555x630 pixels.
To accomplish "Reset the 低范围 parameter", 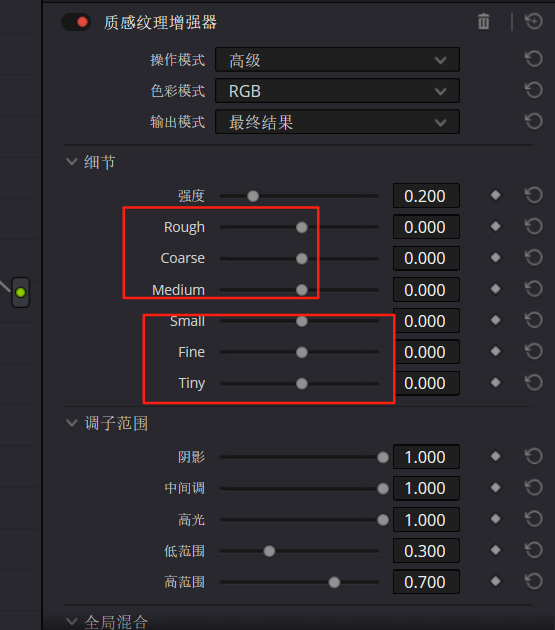I will coord(534,550).
